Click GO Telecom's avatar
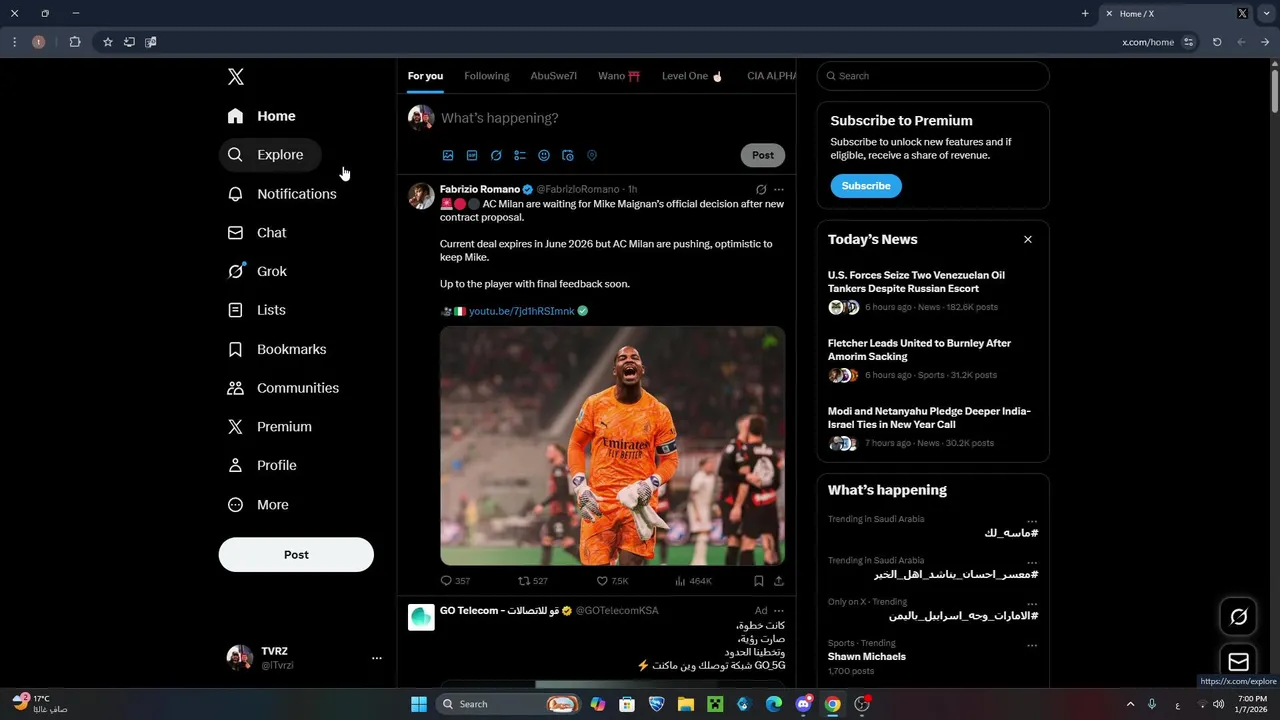 pyautogui.click(x=421, y=617)
